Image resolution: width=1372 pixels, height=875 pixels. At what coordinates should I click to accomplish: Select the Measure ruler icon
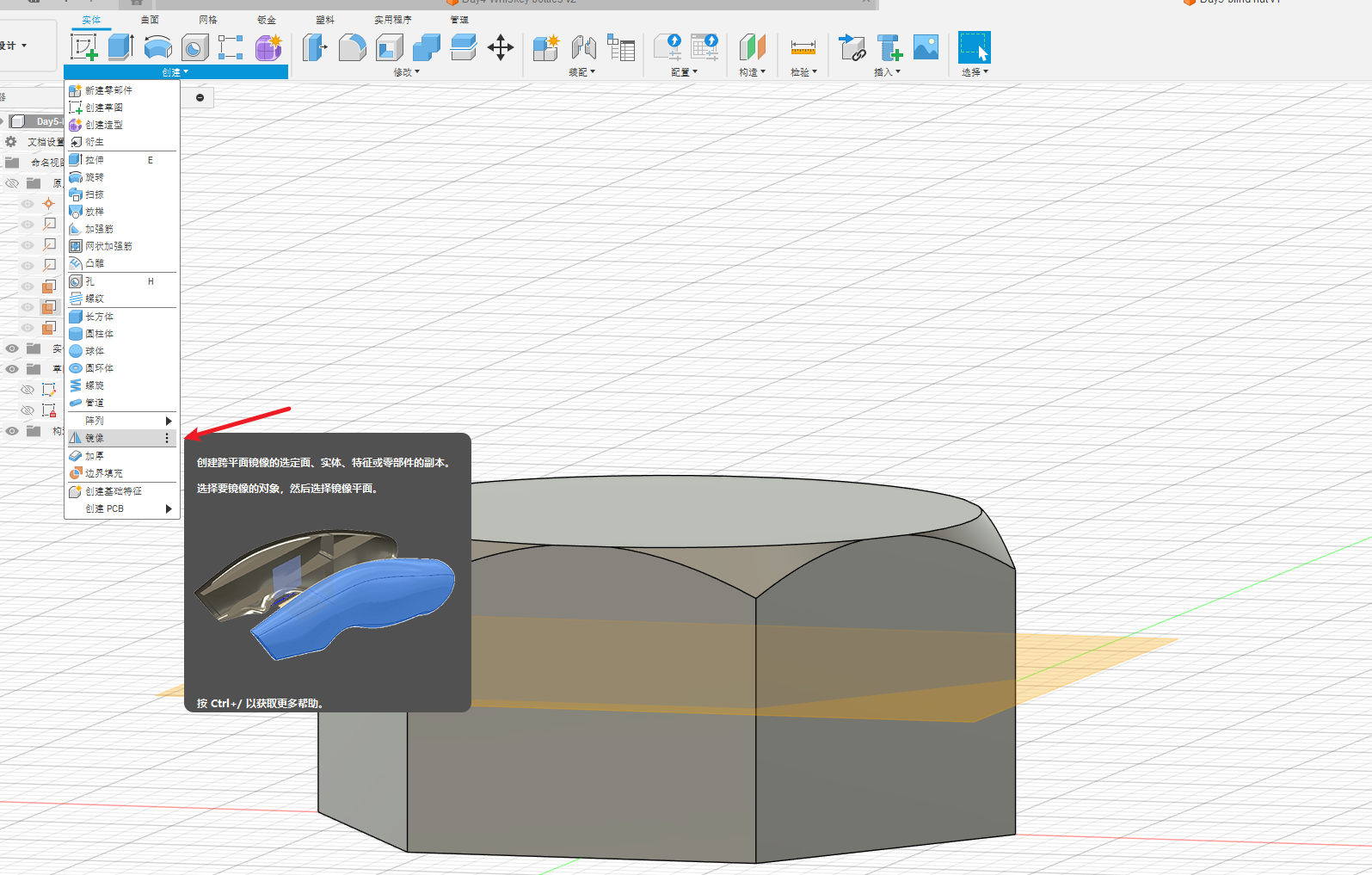803,47
